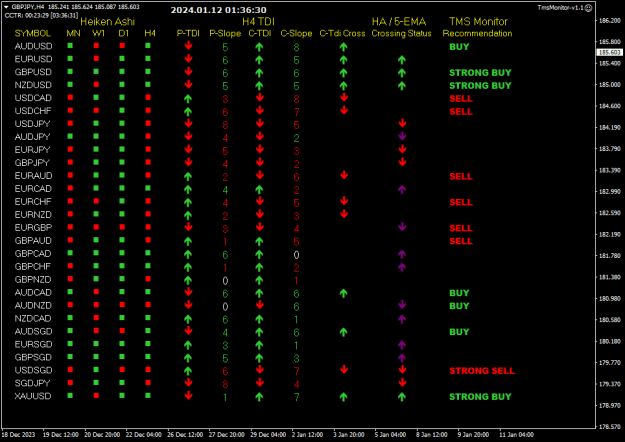The image size is (625, 442).
Task: Click AUDJPY's purple HA/5-EMA down arrow
Action: tap(402, 136)
